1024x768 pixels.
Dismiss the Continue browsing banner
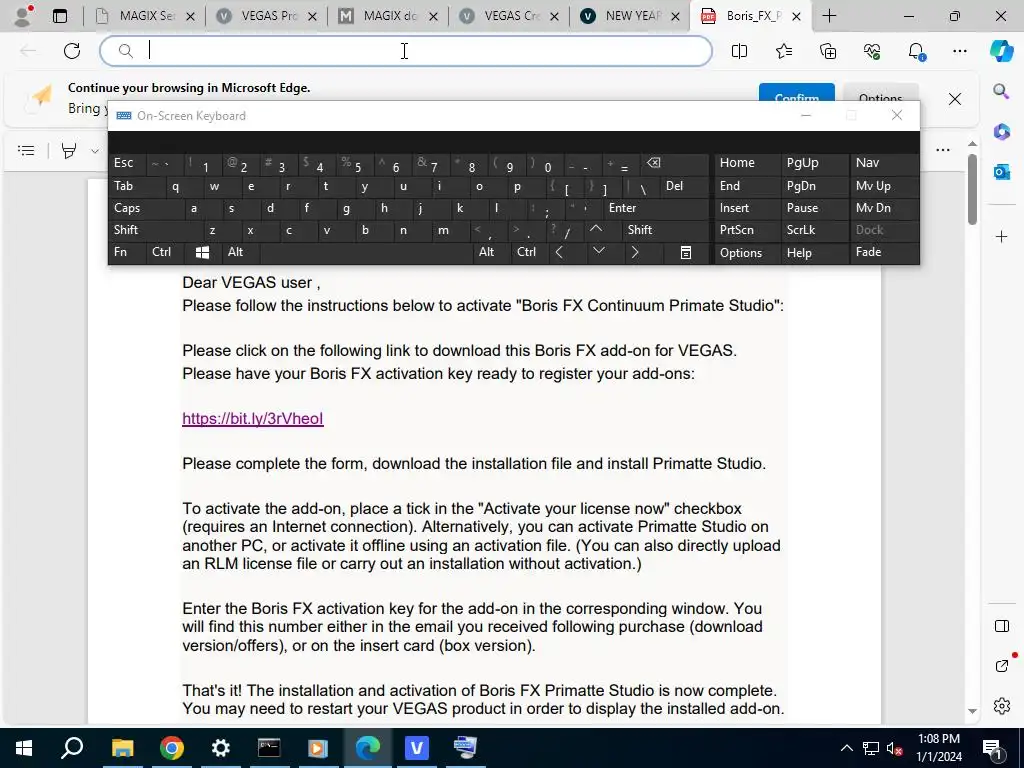point(955,99)
